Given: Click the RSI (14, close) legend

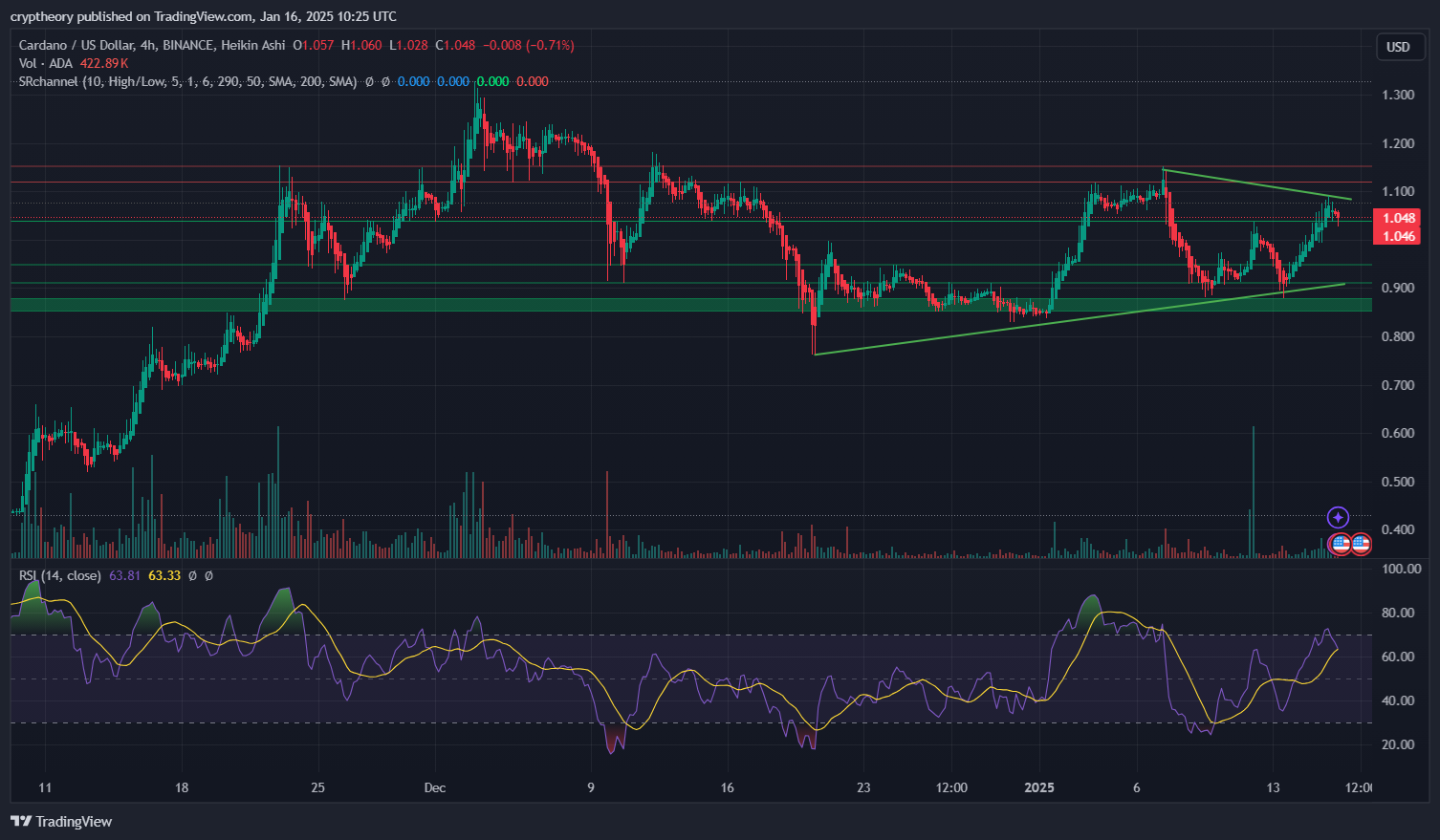Looking at the screenshot, I should pos(60,575).
